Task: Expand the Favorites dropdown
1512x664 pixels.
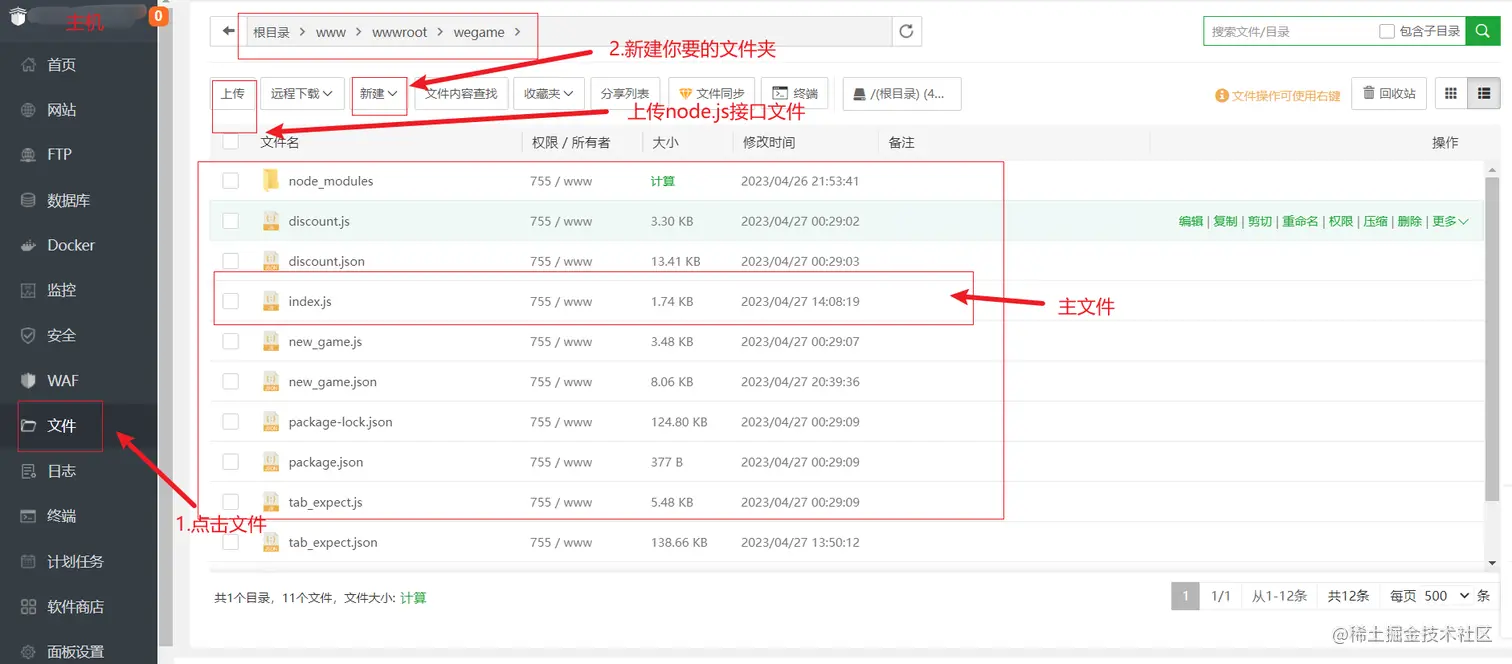Action: pyautogui.click(x=548, y=94)
